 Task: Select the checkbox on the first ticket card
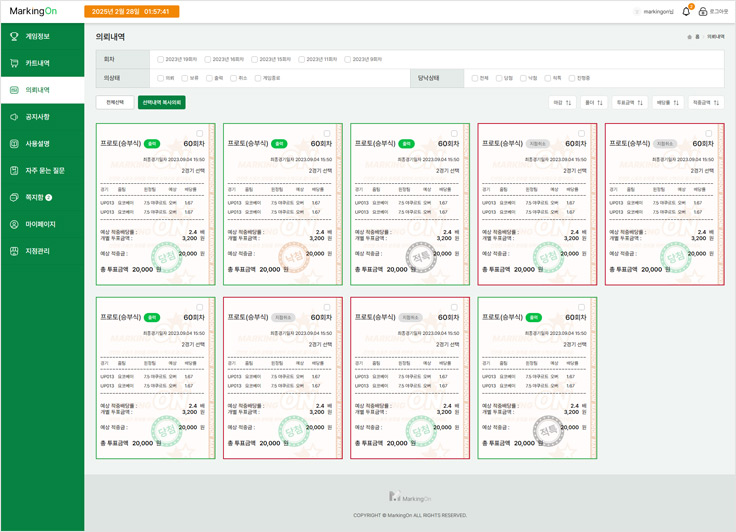[200, 133]
